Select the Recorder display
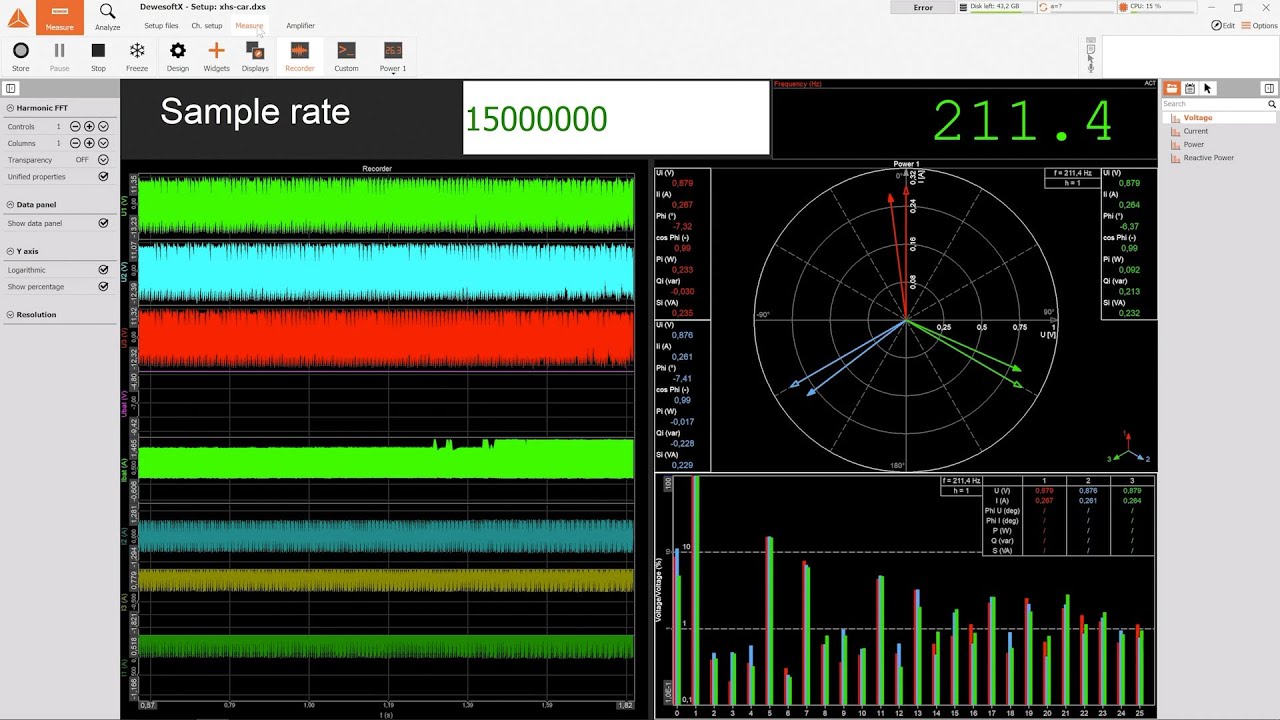This screenshot has height=720, width=1280. click(299, 56)
